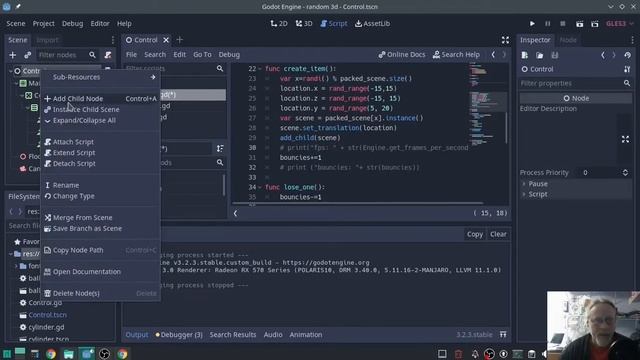Open script editor File menu

(x=131, y=54)
